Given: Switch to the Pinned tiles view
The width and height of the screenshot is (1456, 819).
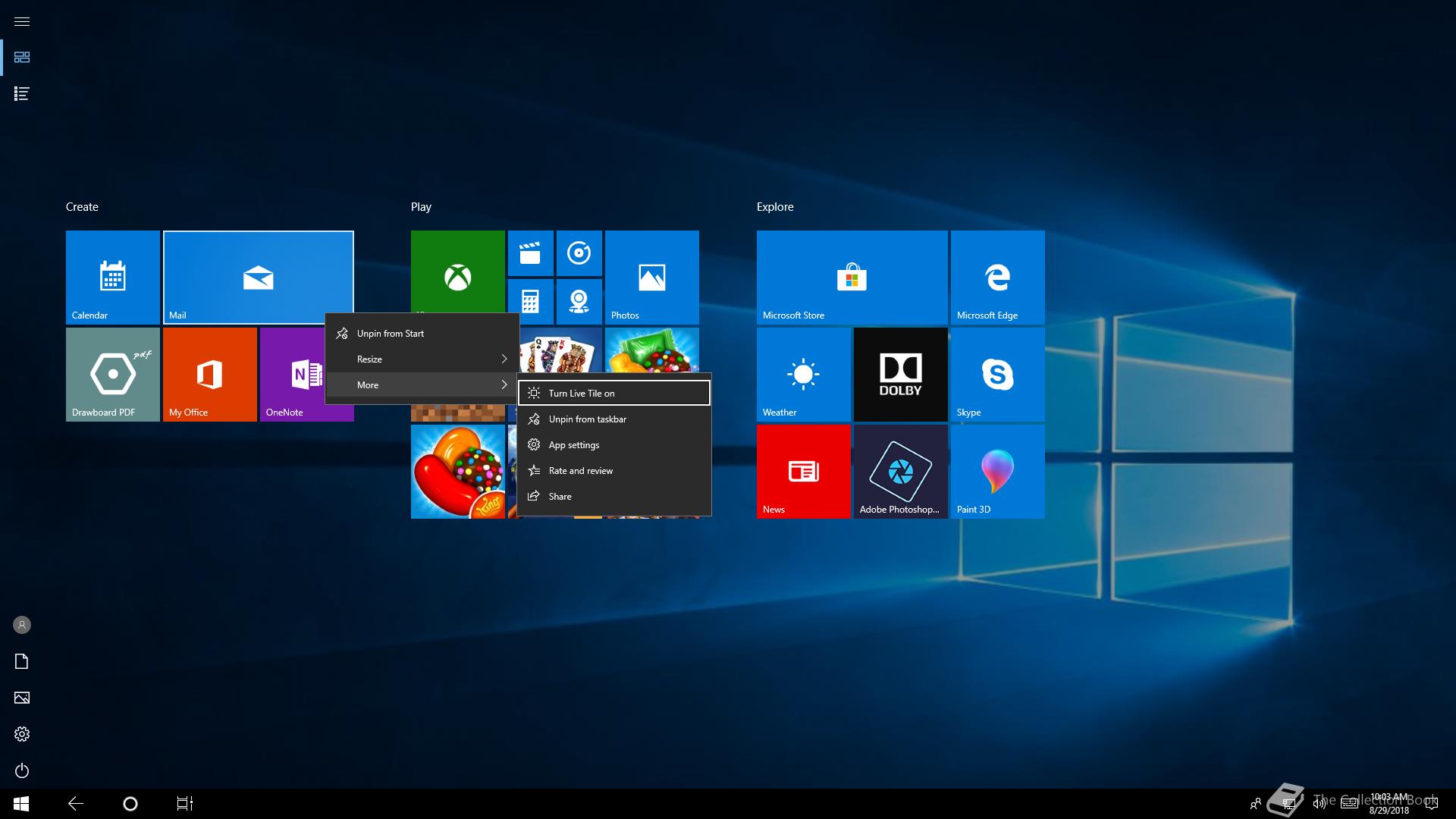Looking at the screenshot, I should click(22, 58).
